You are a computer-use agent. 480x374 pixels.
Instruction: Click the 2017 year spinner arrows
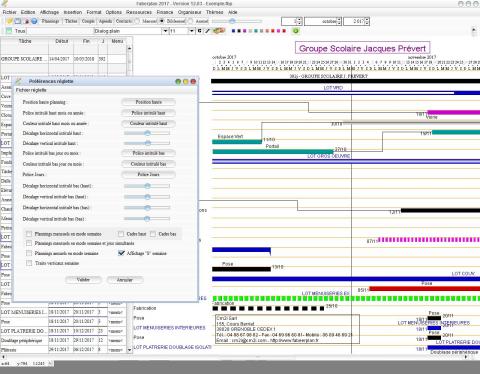tap(367, 21)
